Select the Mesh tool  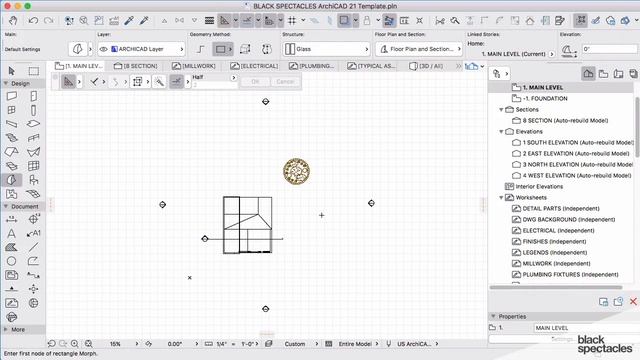(x=33, y=193)
